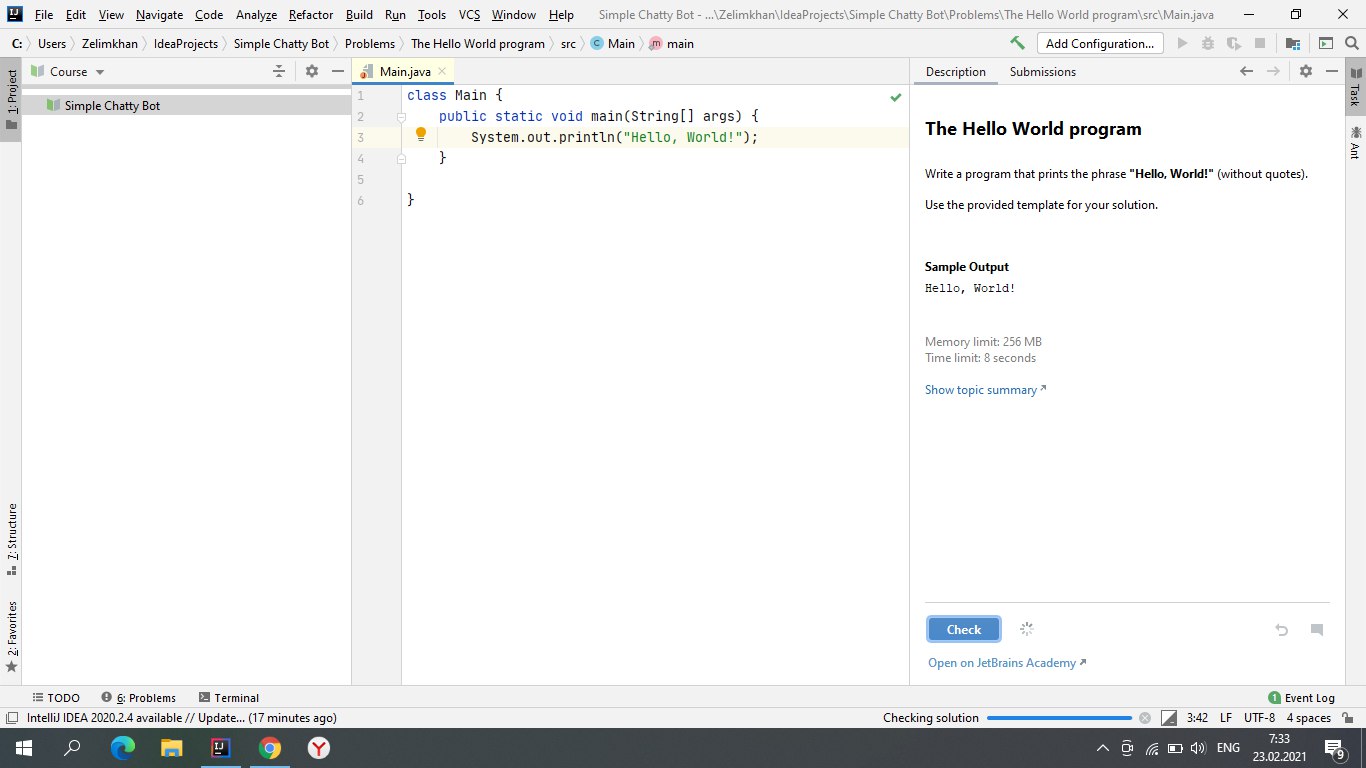Toggle the 1: Project tool window
The width and height of the screenshot is (1366, 768).
[11, 101]
